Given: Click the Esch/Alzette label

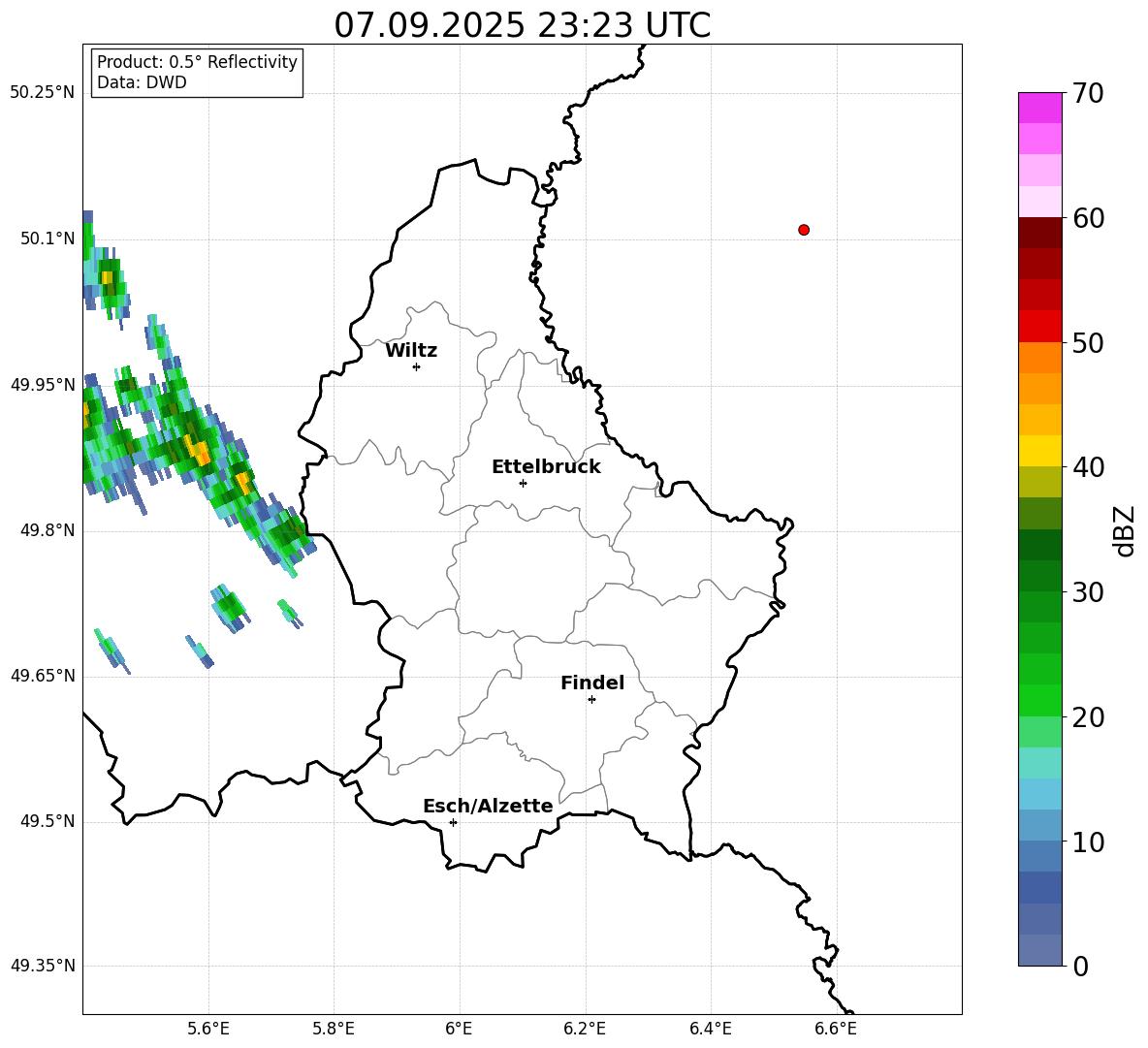Looking at the screenshot, I should coord(488,806).
